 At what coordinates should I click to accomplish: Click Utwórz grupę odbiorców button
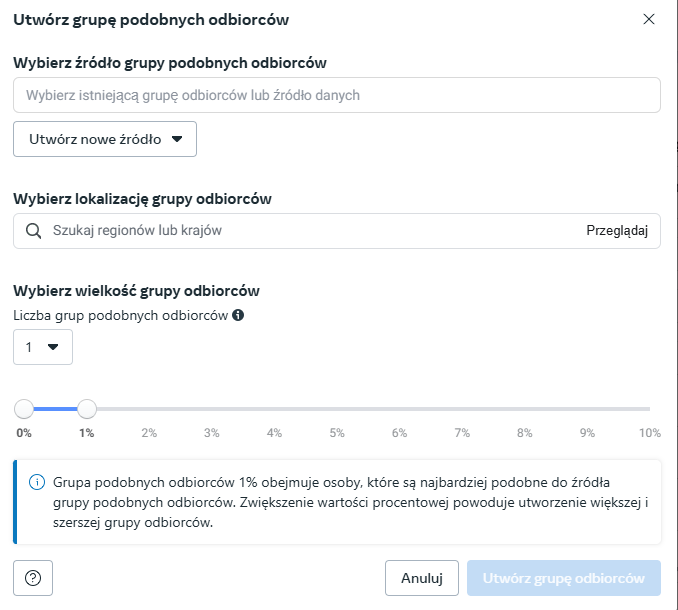563,578
